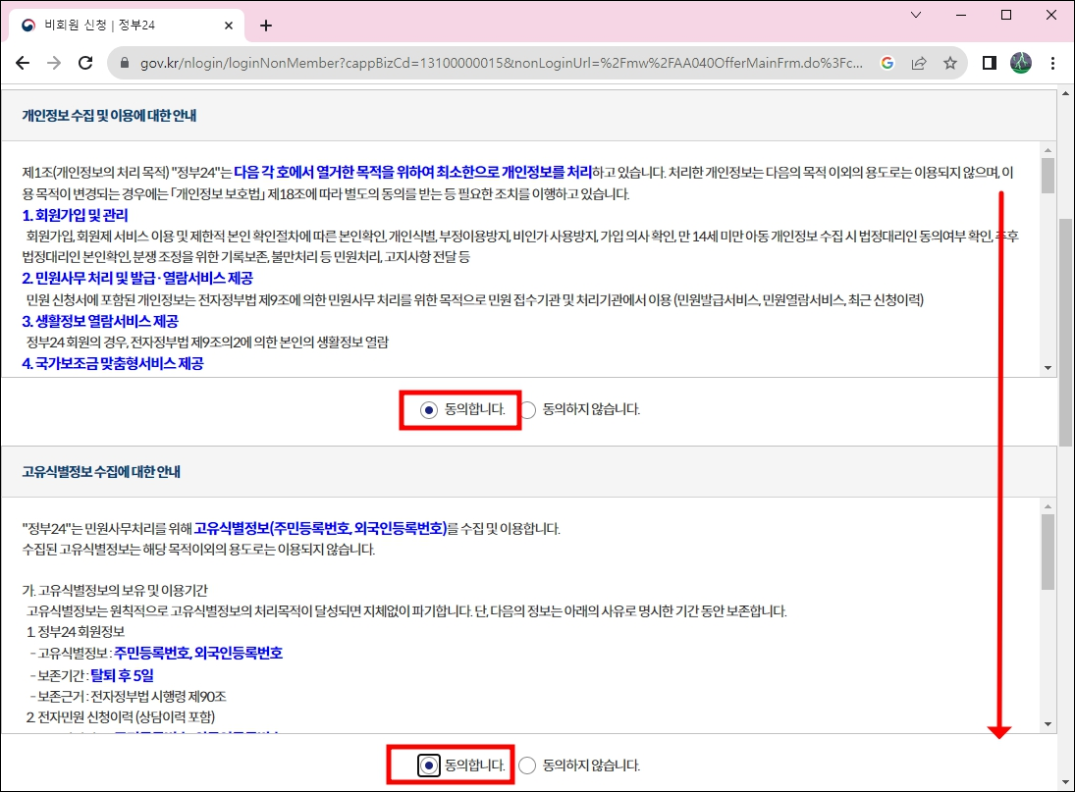Click heading 고유식별정보 수집에 대한 안내
The height and width of the screenshot is (792, 1075).
101,472
